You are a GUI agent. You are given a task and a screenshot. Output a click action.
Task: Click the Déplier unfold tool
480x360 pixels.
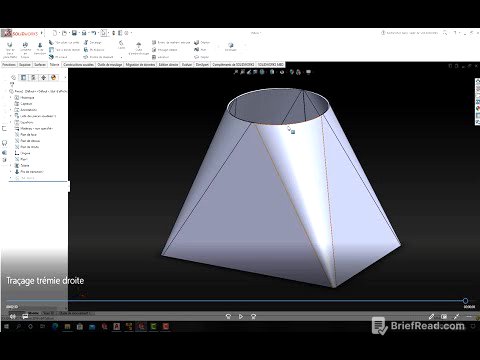tap(202, 42)
